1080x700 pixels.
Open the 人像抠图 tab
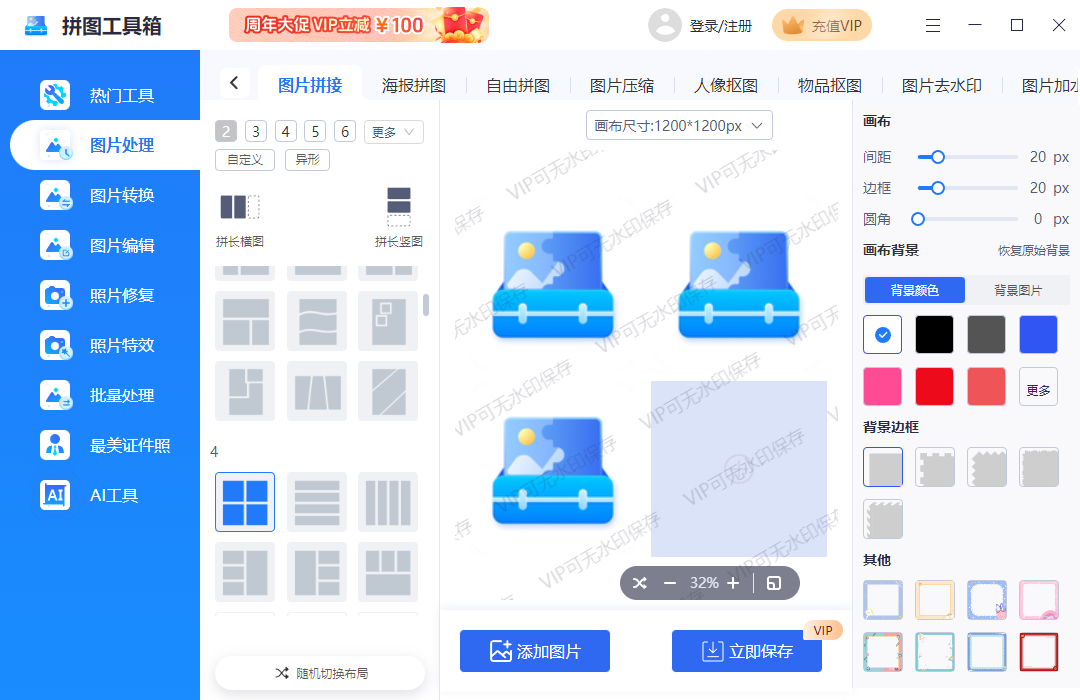tap(727, 85)
